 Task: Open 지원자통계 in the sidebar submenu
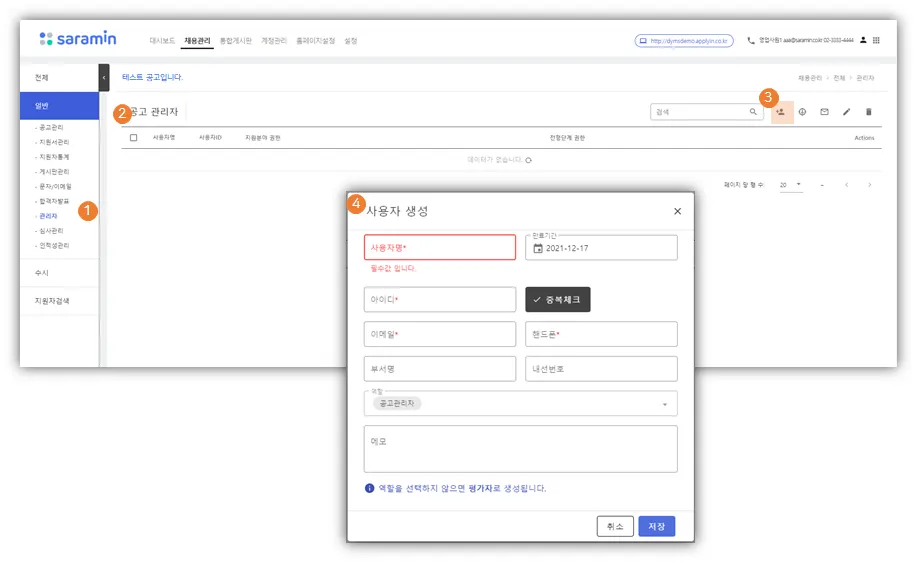[x=54, y=157]
